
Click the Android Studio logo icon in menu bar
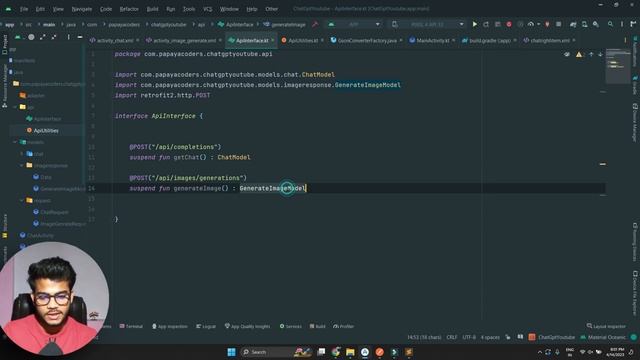[8, 9]
